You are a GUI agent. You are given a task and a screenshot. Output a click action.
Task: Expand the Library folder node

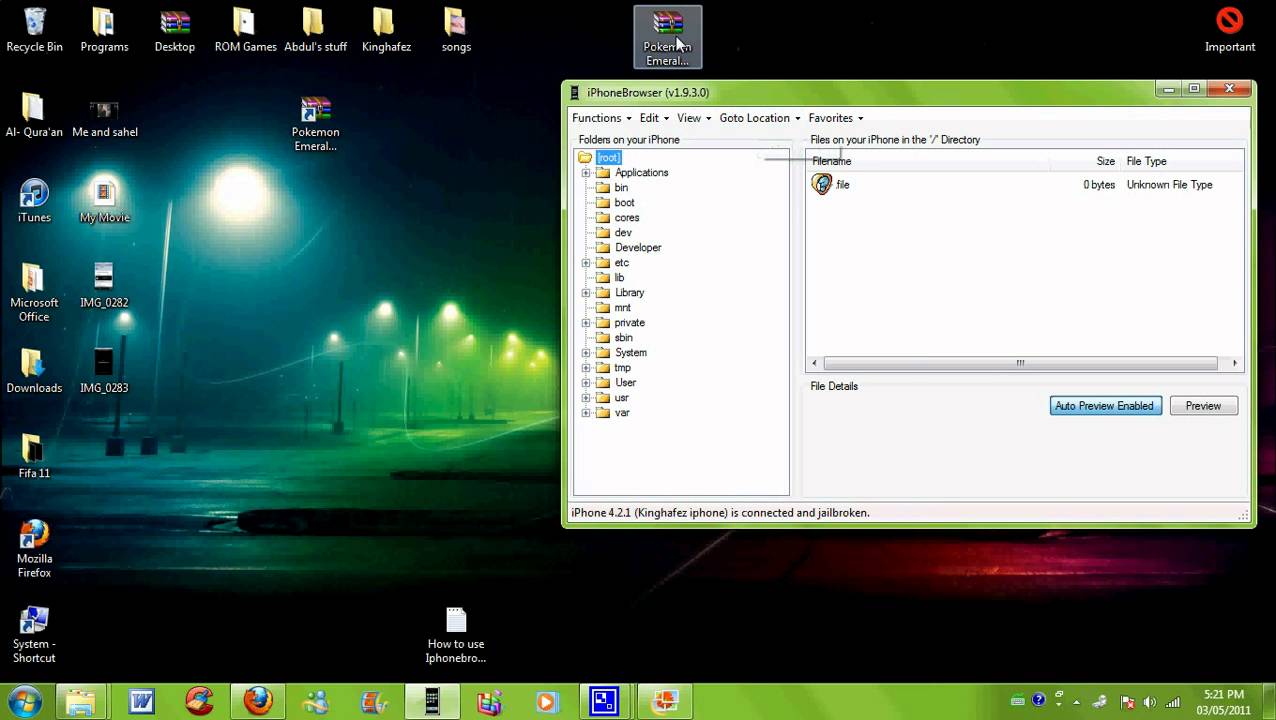tap(586, 293)
